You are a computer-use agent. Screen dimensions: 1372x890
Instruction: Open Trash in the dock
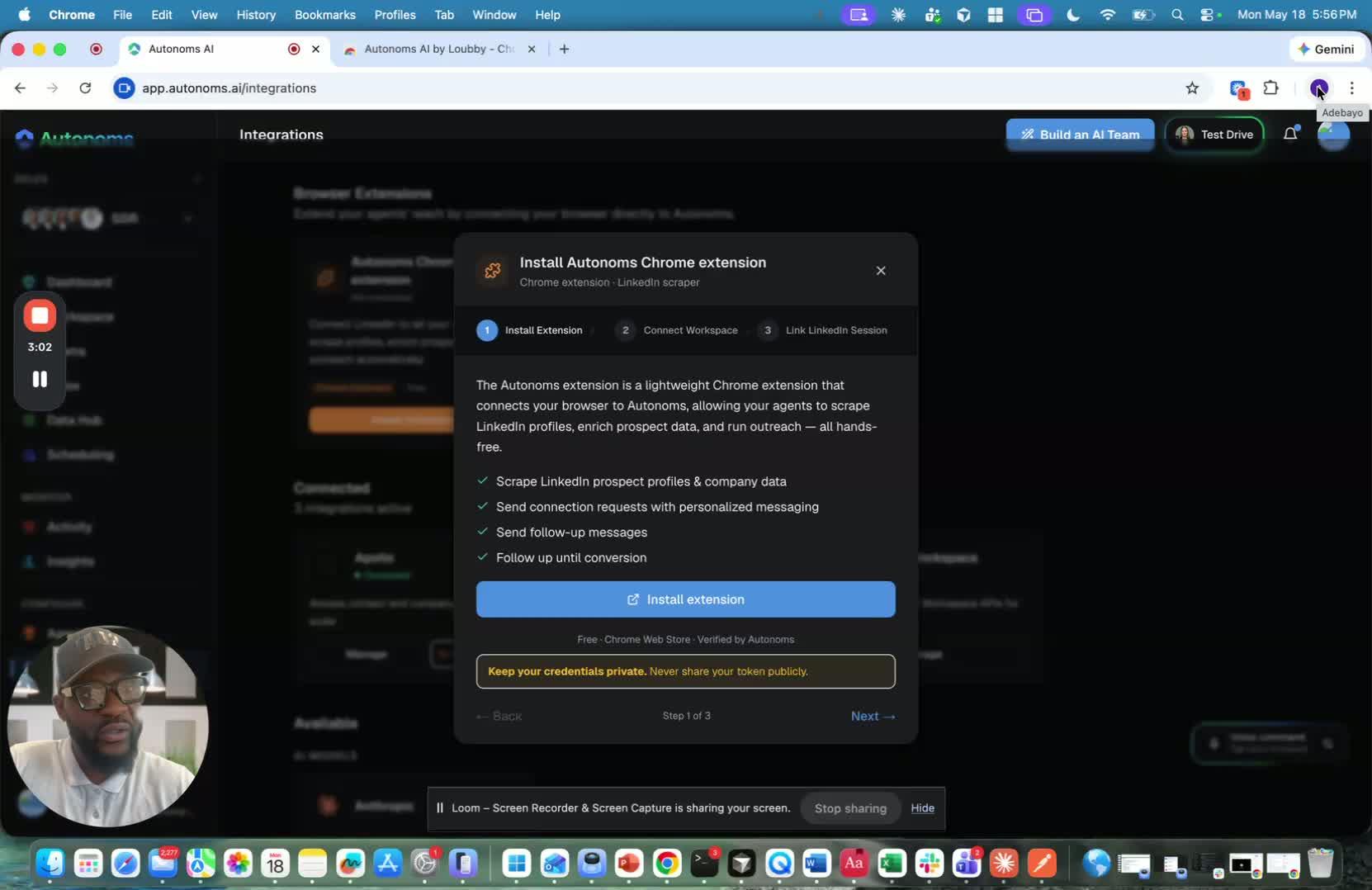point(1321,864)
